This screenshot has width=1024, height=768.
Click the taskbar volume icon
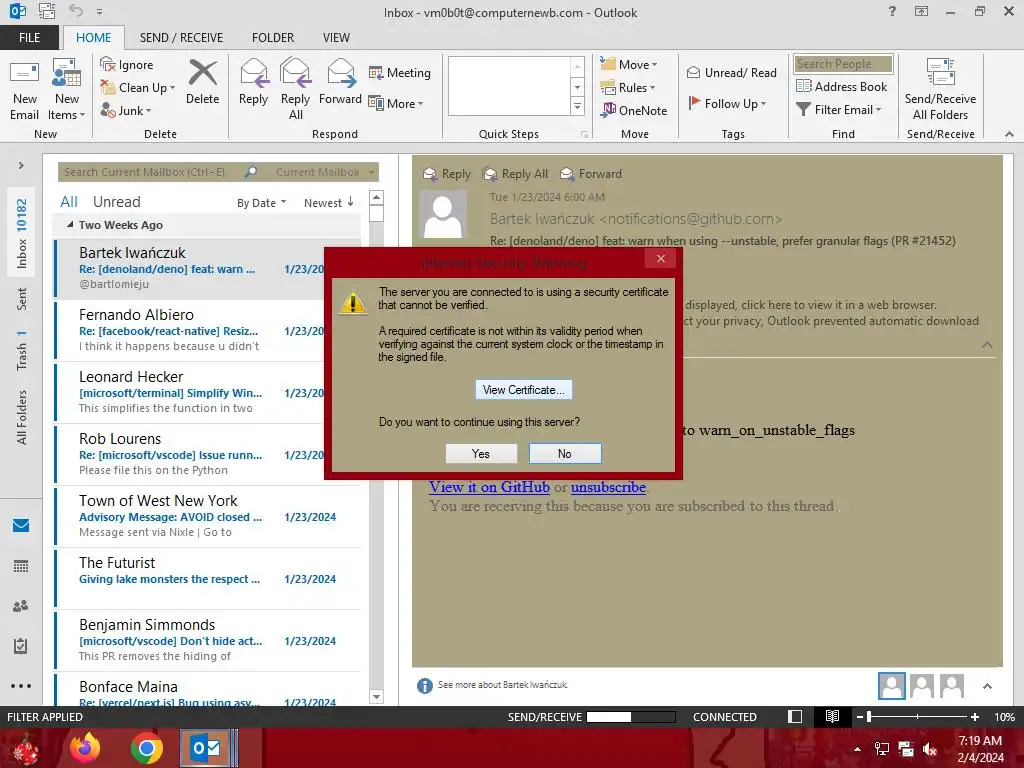click(930, 750)
